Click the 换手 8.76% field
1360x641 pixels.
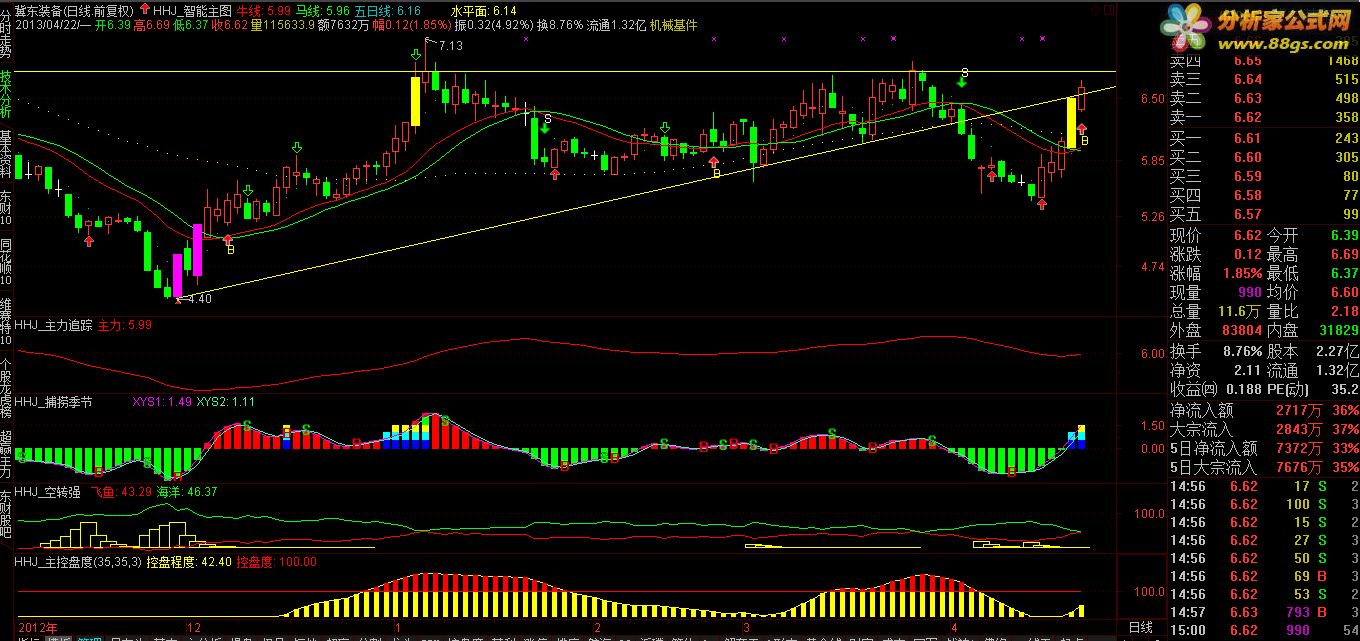point(1216,351)
